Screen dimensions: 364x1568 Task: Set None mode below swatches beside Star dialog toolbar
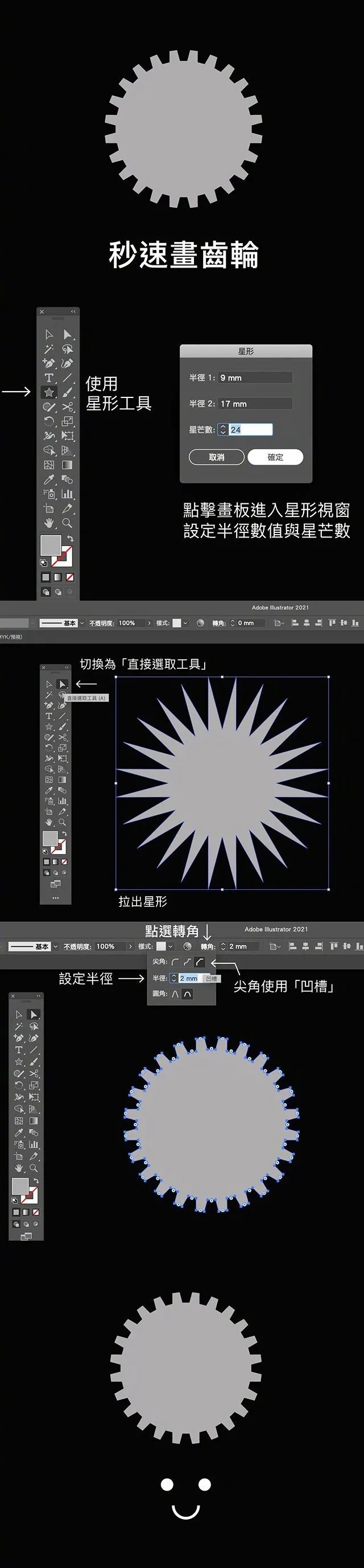tap(70, 577)
